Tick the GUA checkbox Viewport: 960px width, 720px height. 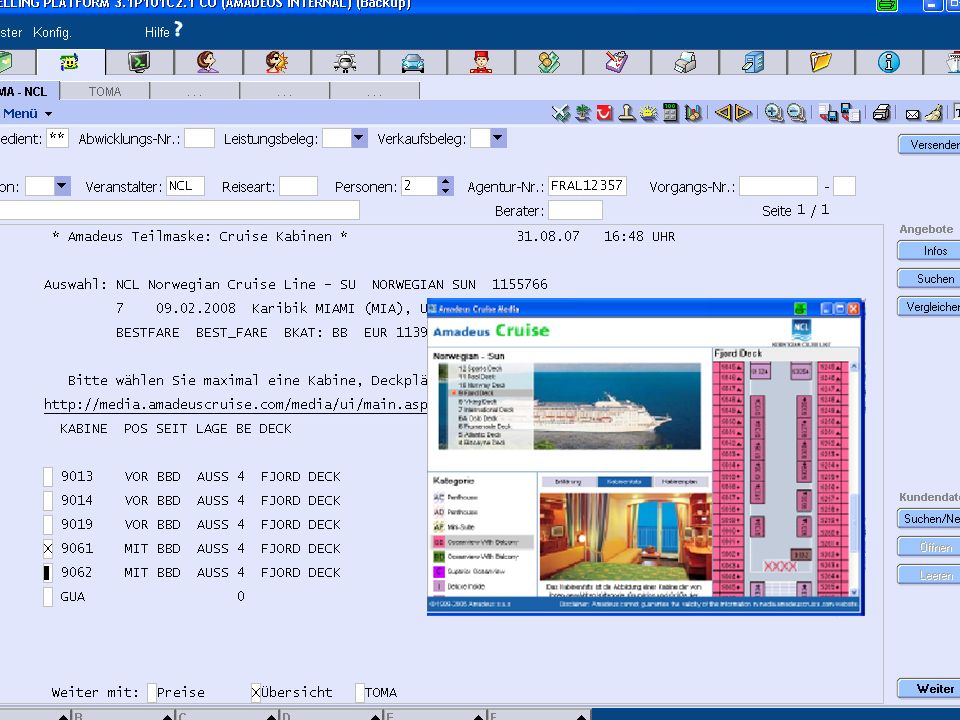point(48,596)
